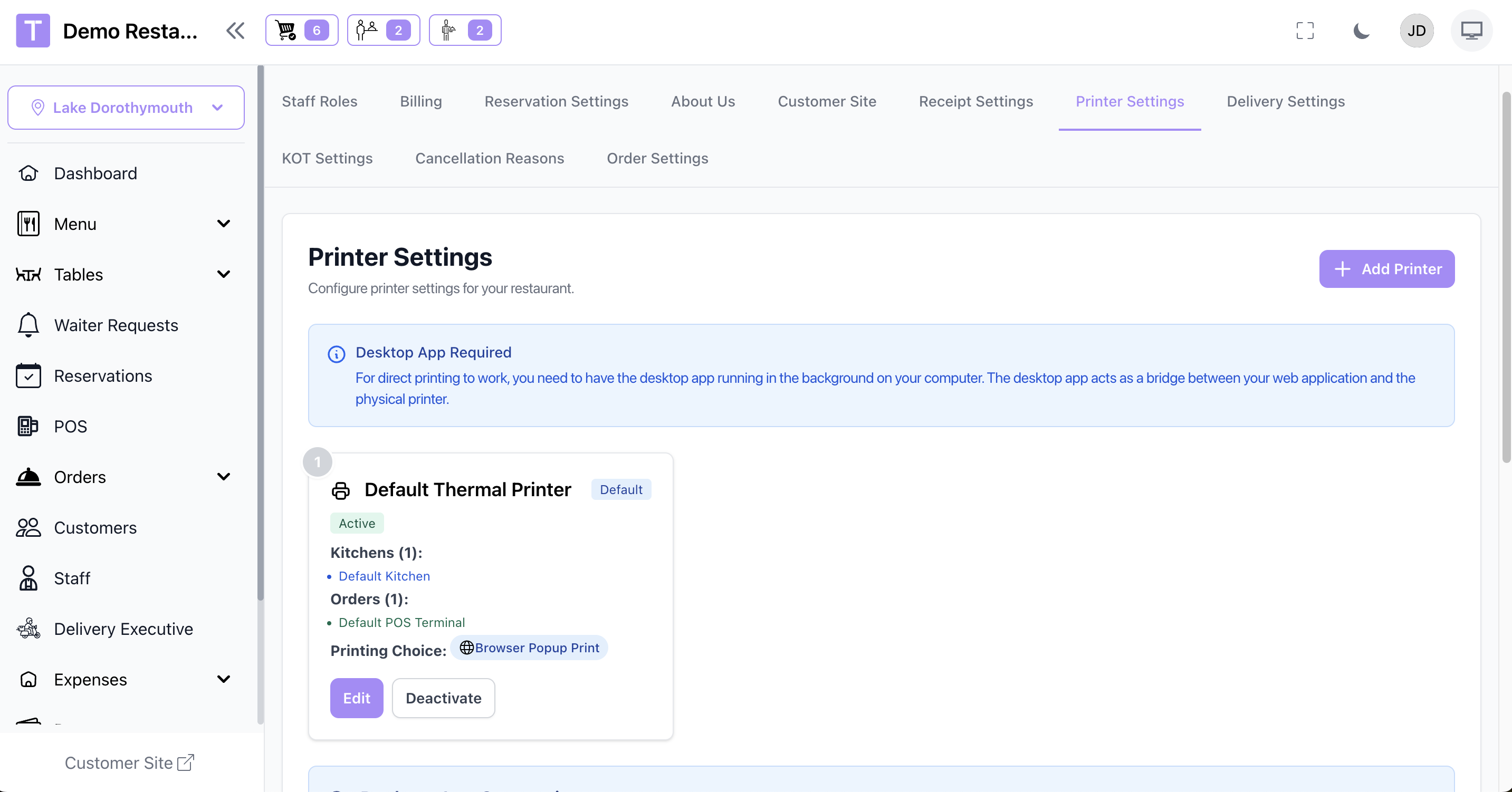
Task: Collapse the sidebar with the double chevron
Action: click(x=235, y=31)
